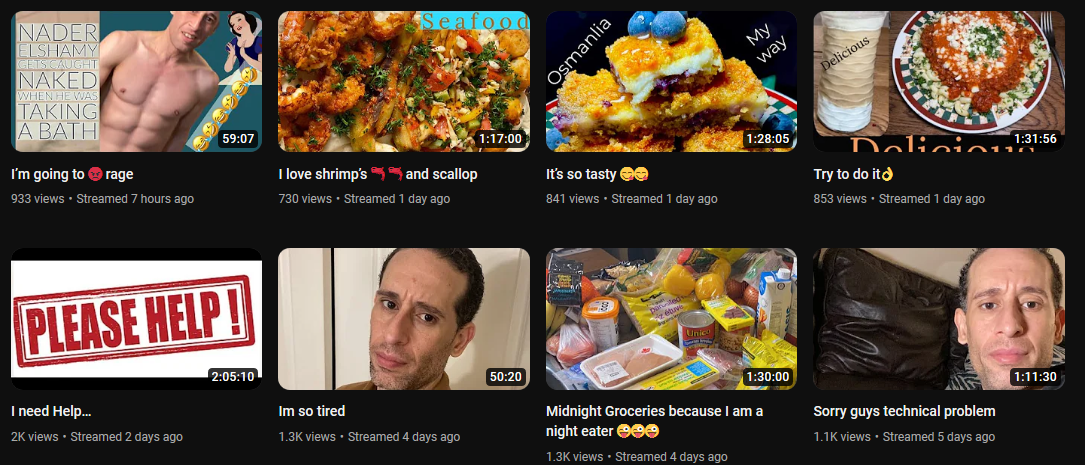Viewport: 1085px width, 465px height.
Task: Click the 'Midnight Groceries because I am a night eater' title
Action: [655, 421]
